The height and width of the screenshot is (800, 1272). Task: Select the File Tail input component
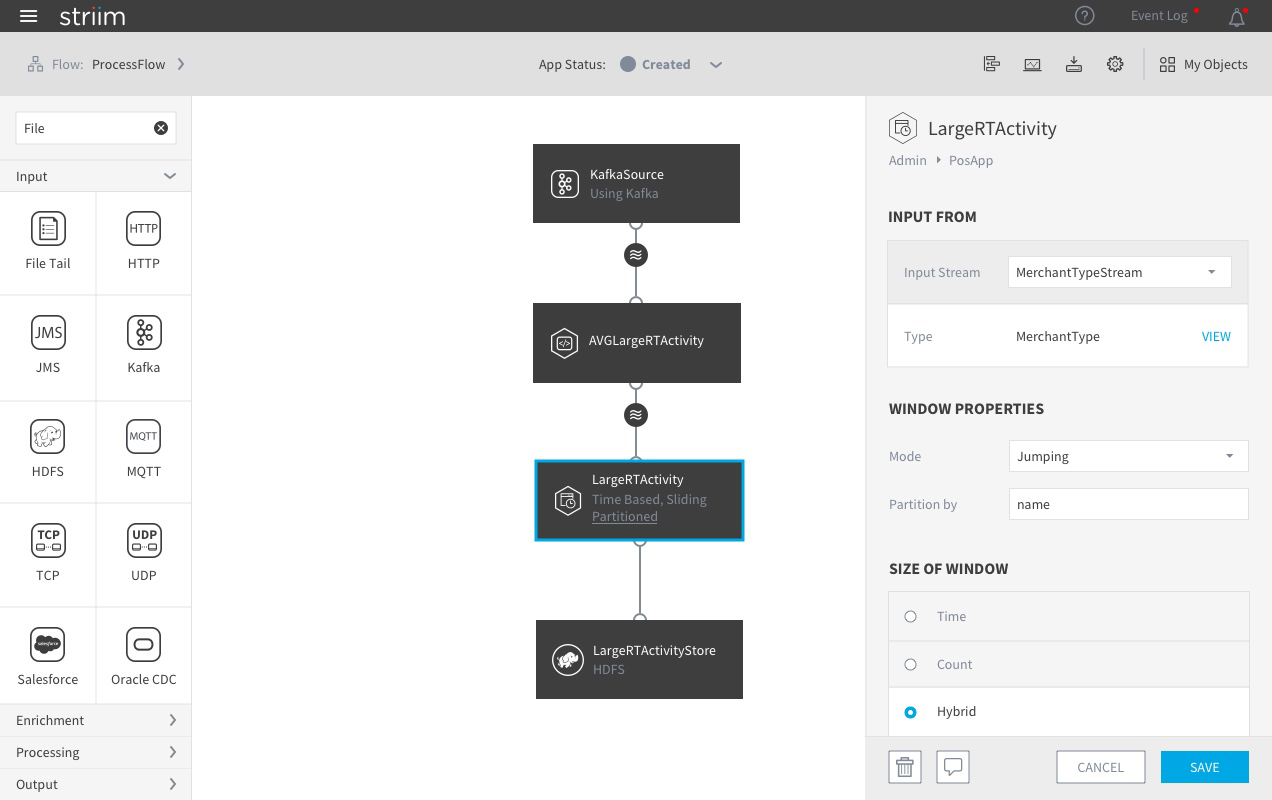tap(48, 241)
